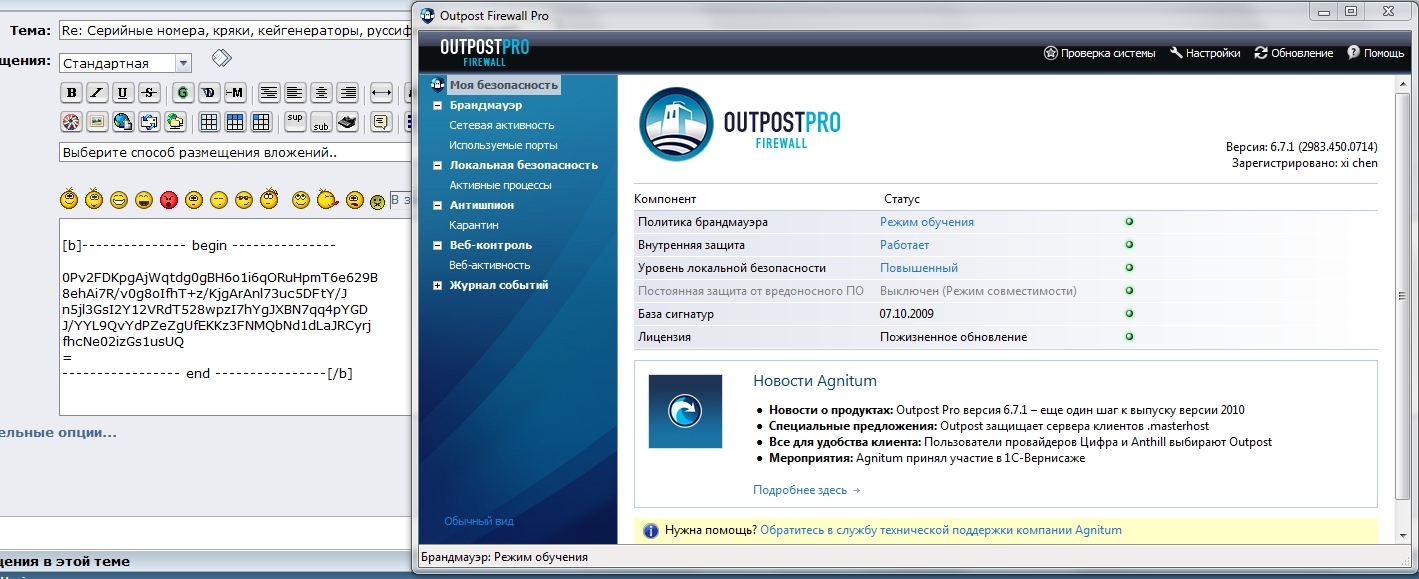Collapse the Брандмауэр tree section

(437, 105)
